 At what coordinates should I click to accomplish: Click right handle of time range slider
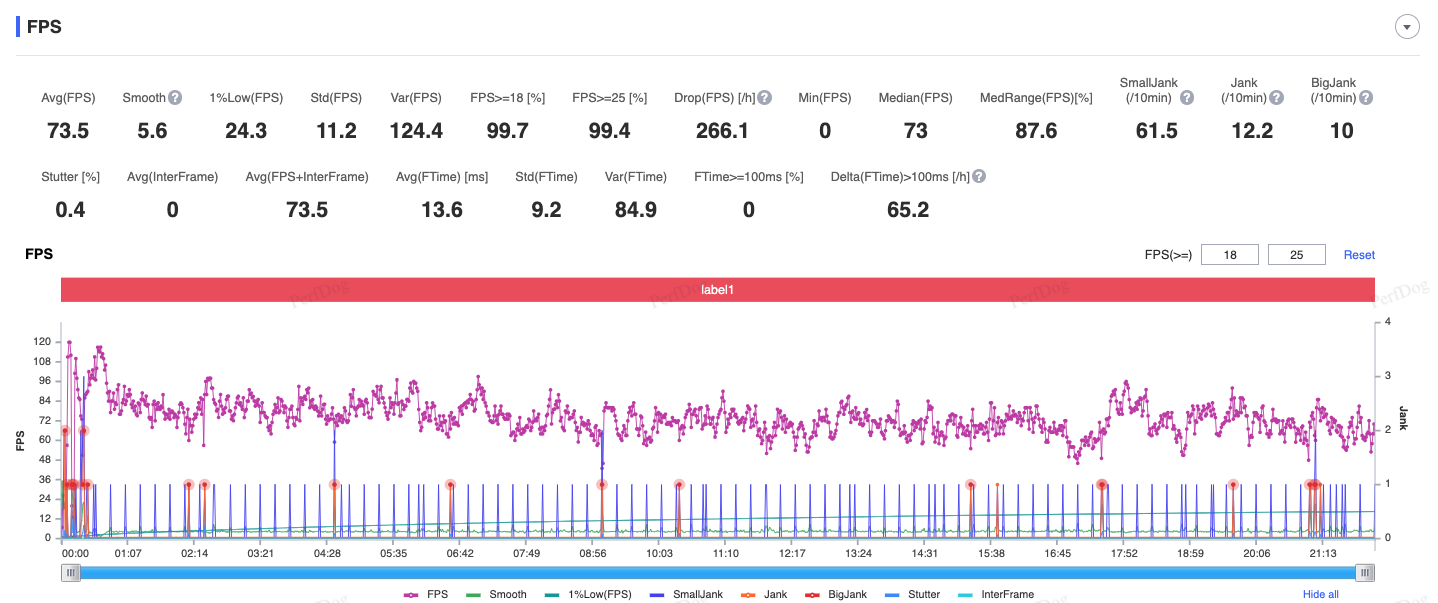1365,573
